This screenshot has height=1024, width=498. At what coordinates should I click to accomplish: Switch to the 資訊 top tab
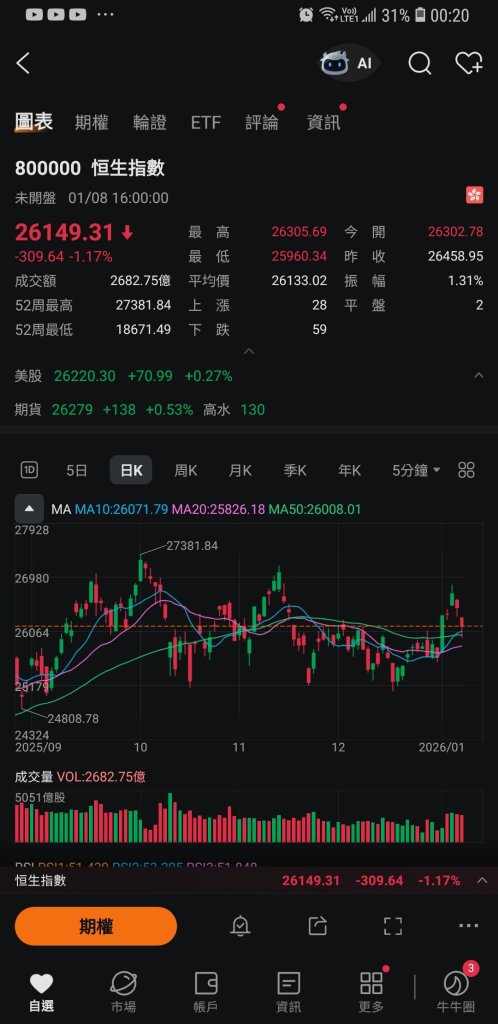(324, 122)
